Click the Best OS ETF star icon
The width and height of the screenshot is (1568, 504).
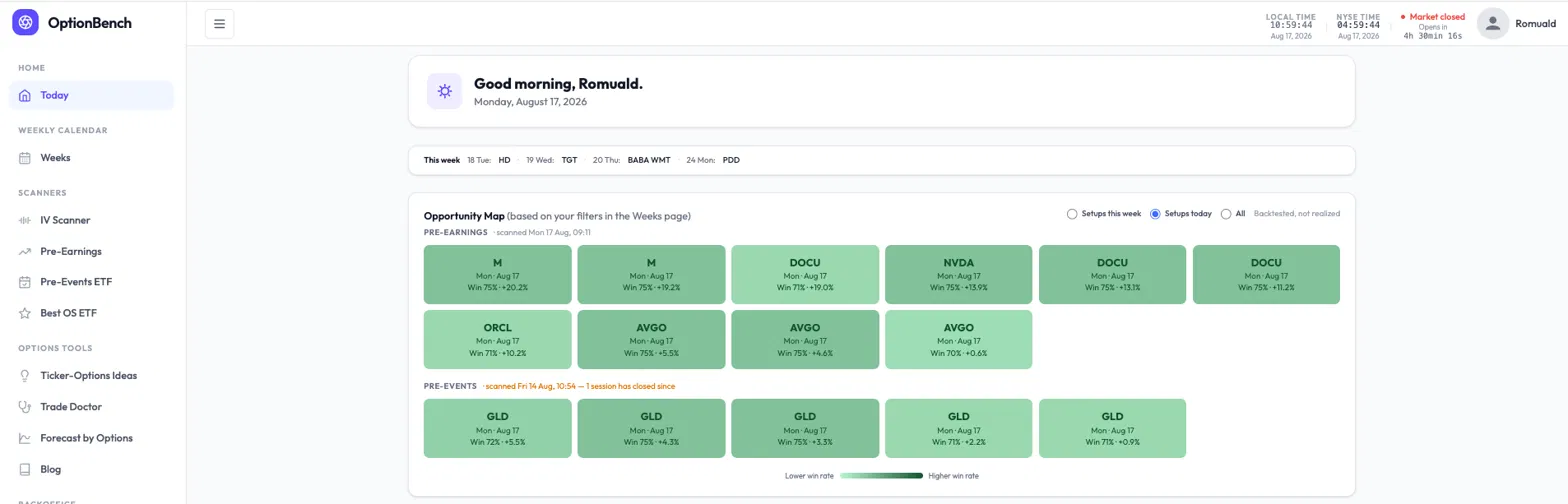pos(25,313)
